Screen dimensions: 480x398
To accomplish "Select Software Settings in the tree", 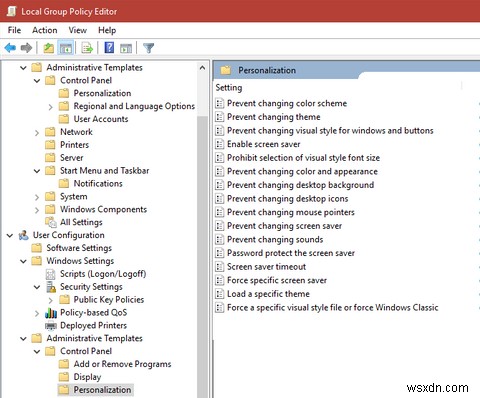I will coord(79,248).
